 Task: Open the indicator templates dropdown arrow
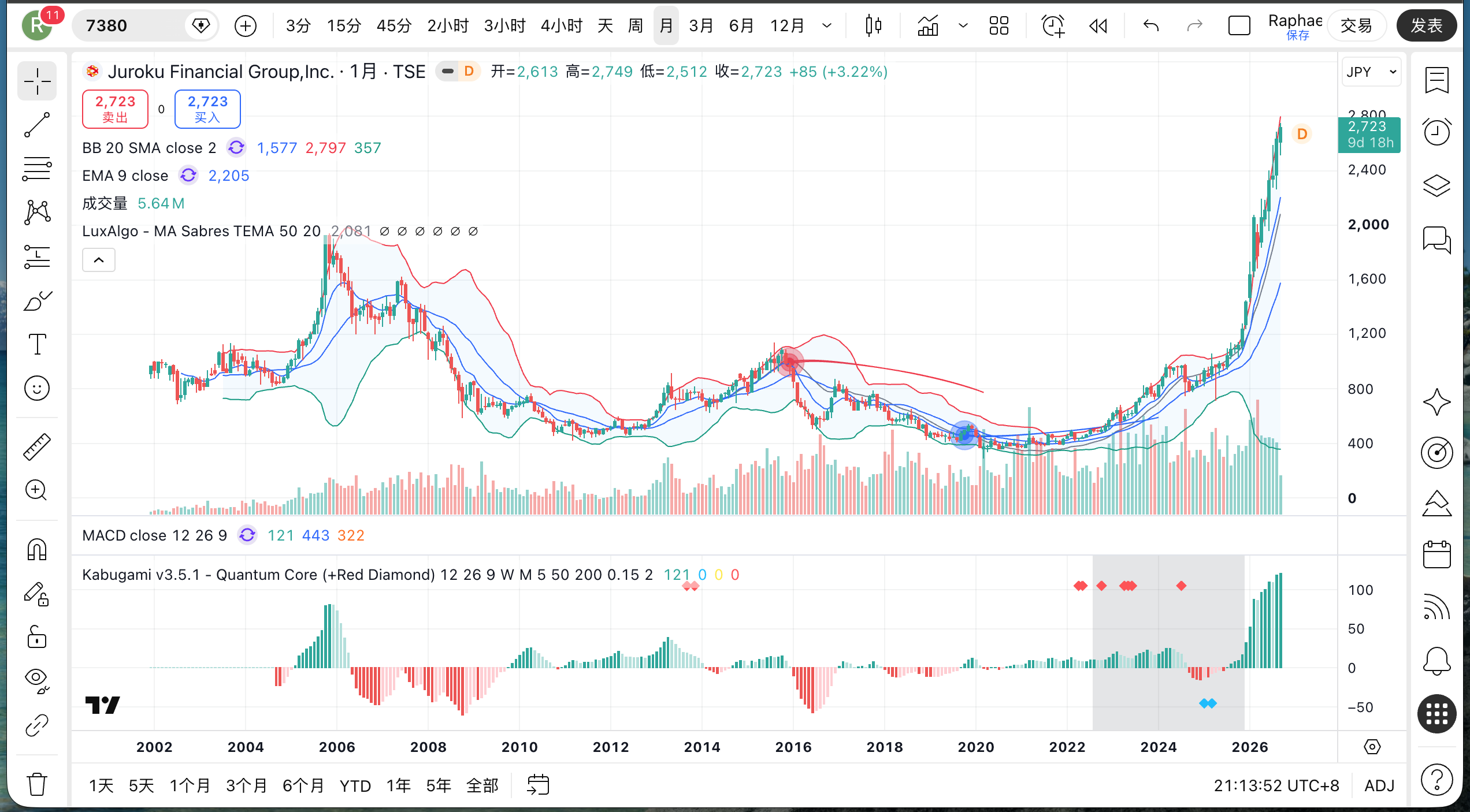(x=963, y=25)
